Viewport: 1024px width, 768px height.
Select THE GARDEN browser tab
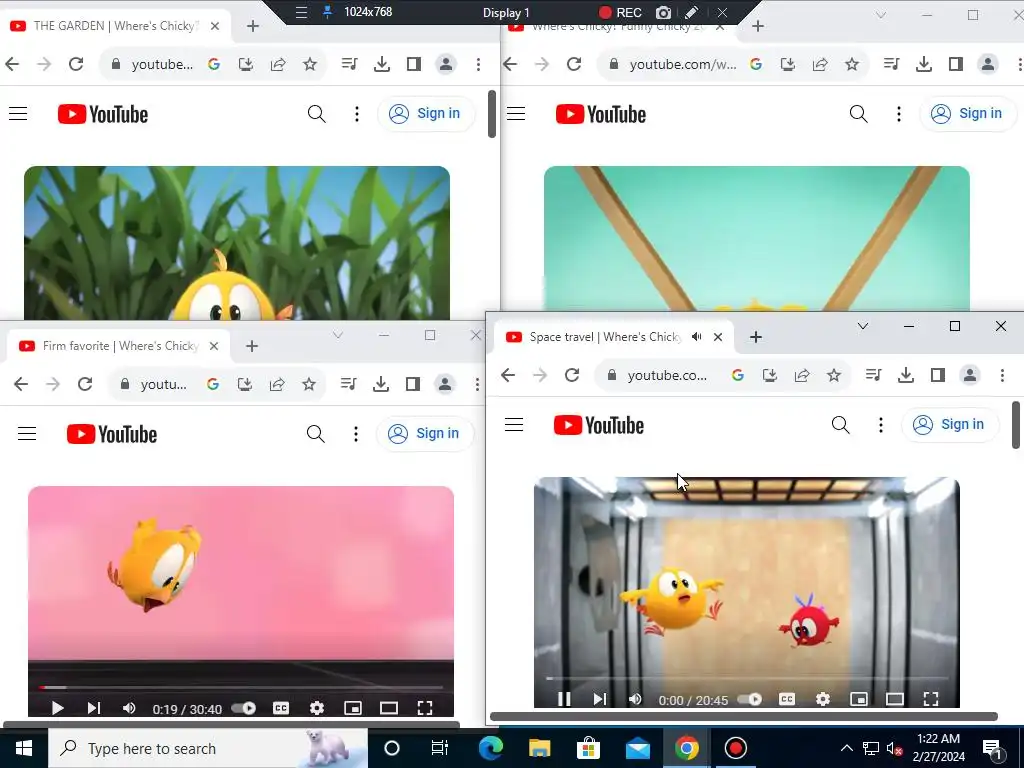click(x=114, y=26)
